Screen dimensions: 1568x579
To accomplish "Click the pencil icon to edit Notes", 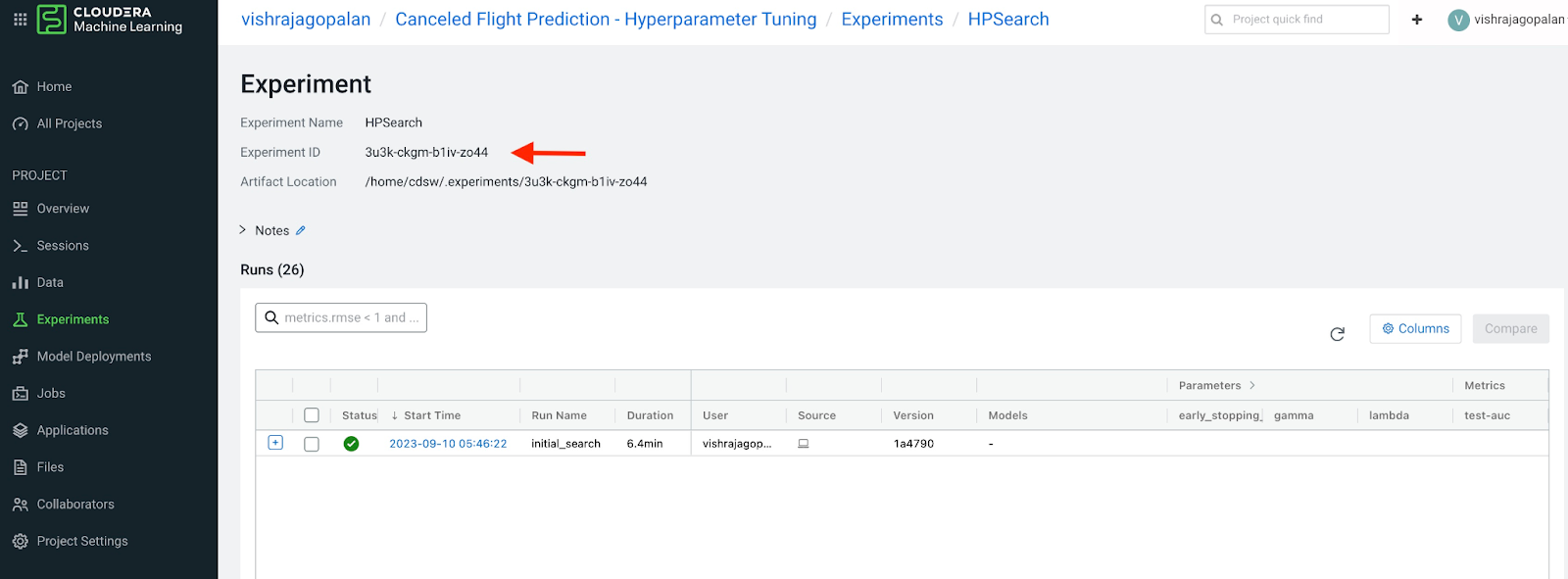I will pyautogui.click(x=301, y=231).
